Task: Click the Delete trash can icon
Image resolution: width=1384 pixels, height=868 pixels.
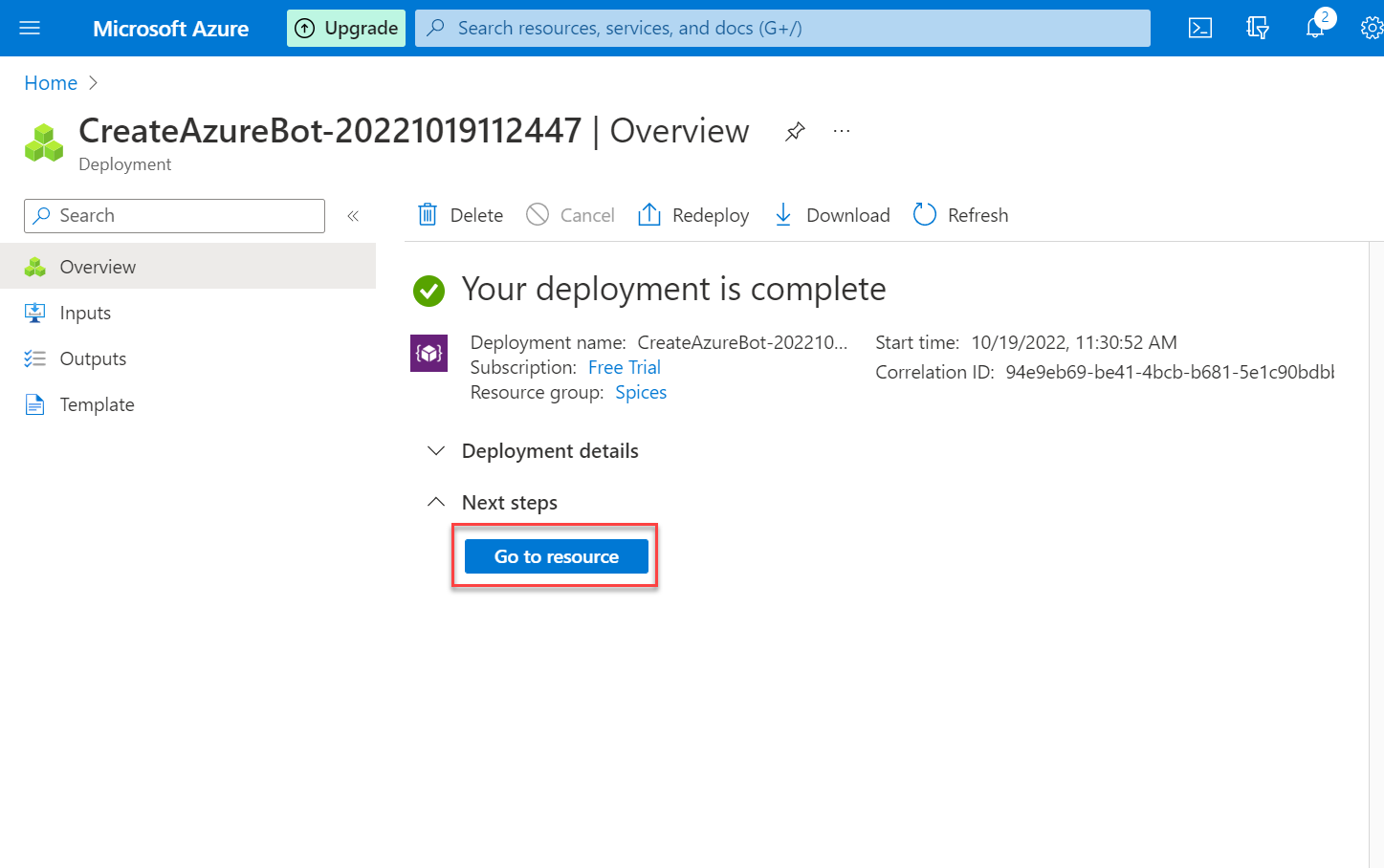Action: point(428,215)
